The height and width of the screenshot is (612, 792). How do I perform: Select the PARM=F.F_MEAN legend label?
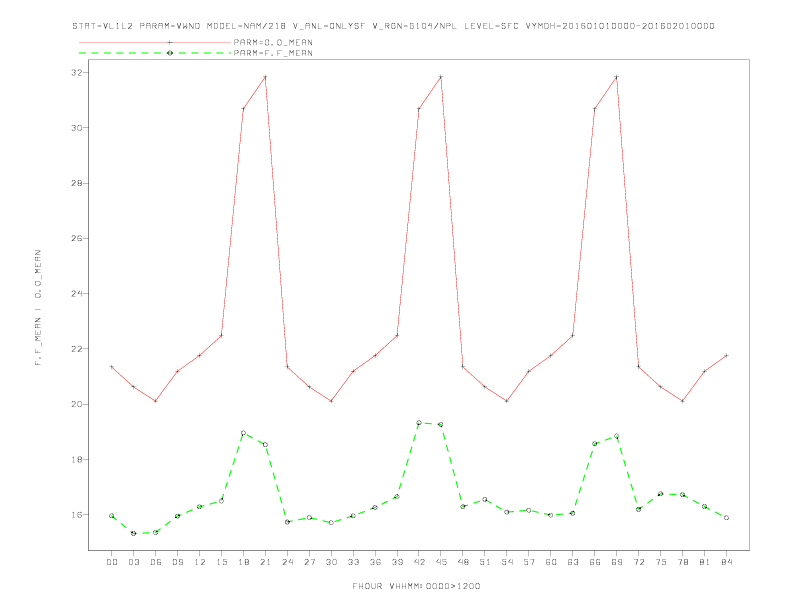pos(273,53)
